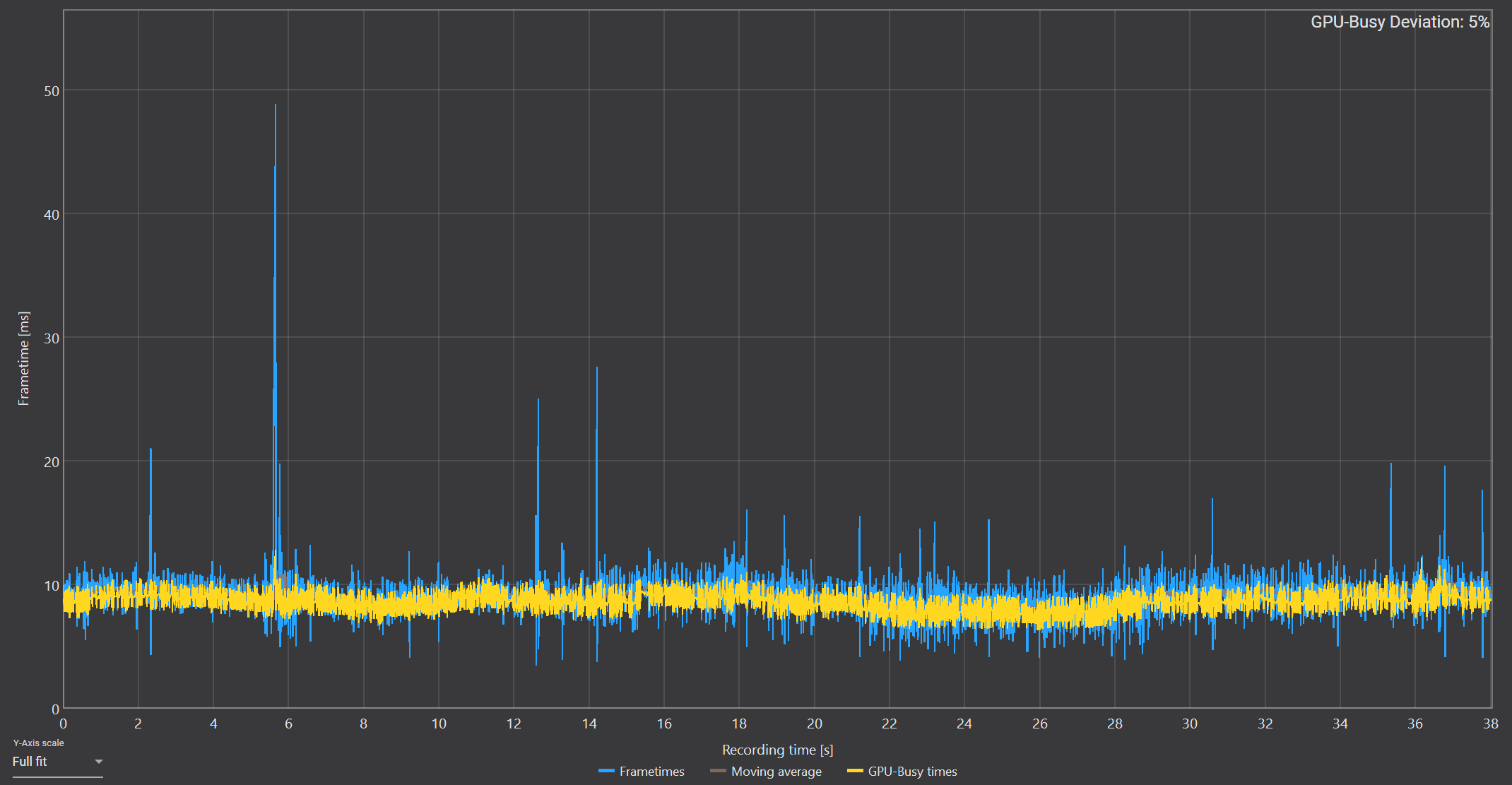Open the Y-Axis scale Full fit dropdown

click(x=57, y=762)
